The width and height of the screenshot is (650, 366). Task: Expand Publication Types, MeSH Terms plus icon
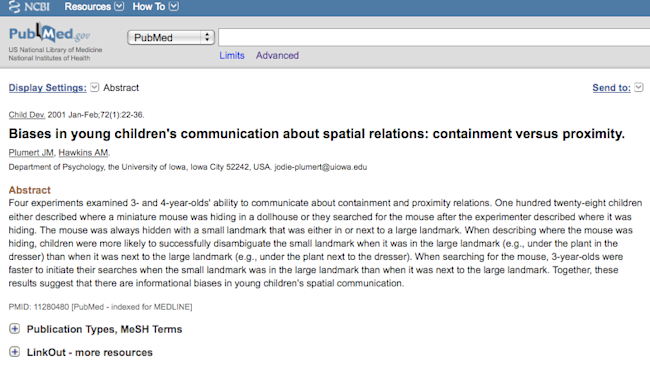(x=15, y=329)
